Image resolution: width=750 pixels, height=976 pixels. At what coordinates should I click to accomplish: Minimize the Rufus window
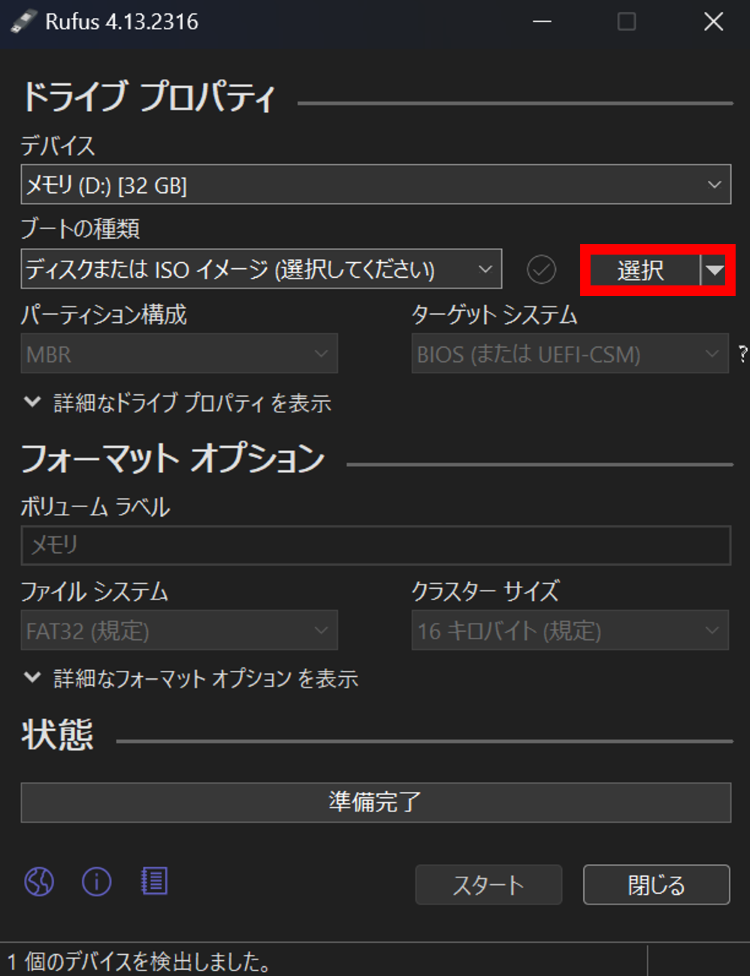(x=542, y=22)
